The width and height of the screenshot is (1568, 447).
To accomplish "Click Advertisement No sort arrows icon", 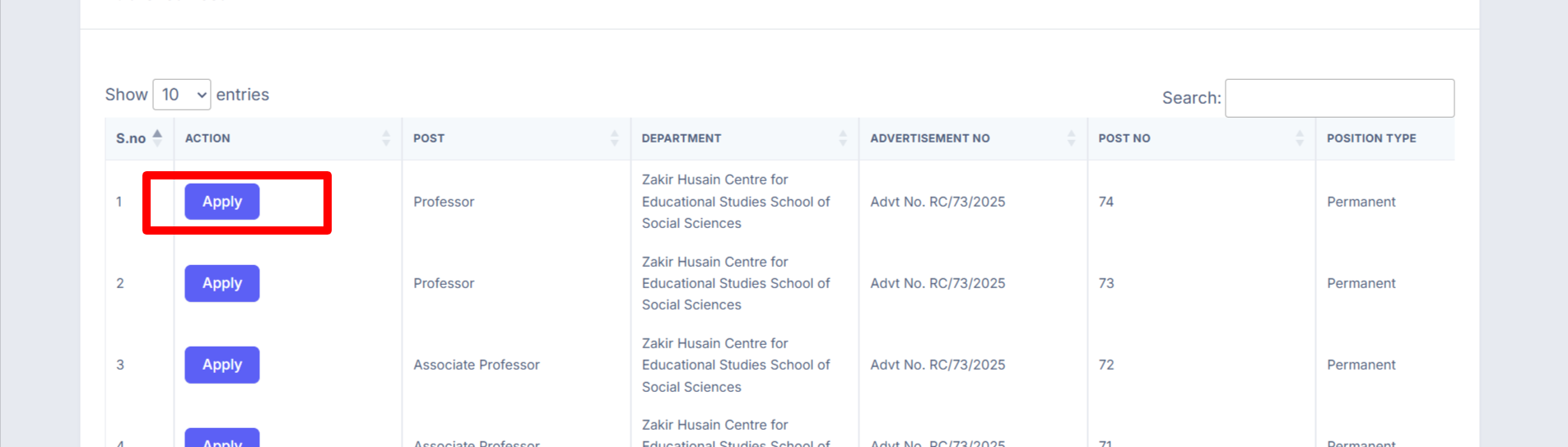I will [x=1071, y=138].
